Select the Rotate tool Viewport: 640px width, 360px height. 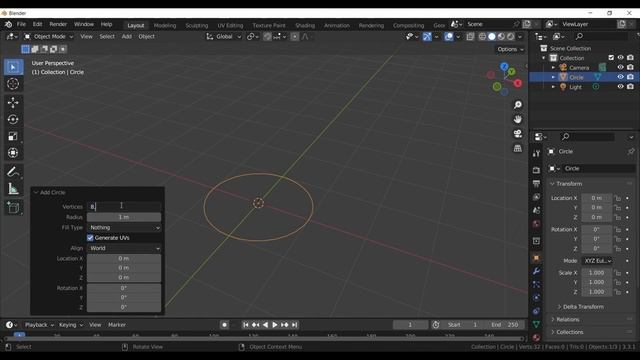pyautogui.click(x=13, y=119)
